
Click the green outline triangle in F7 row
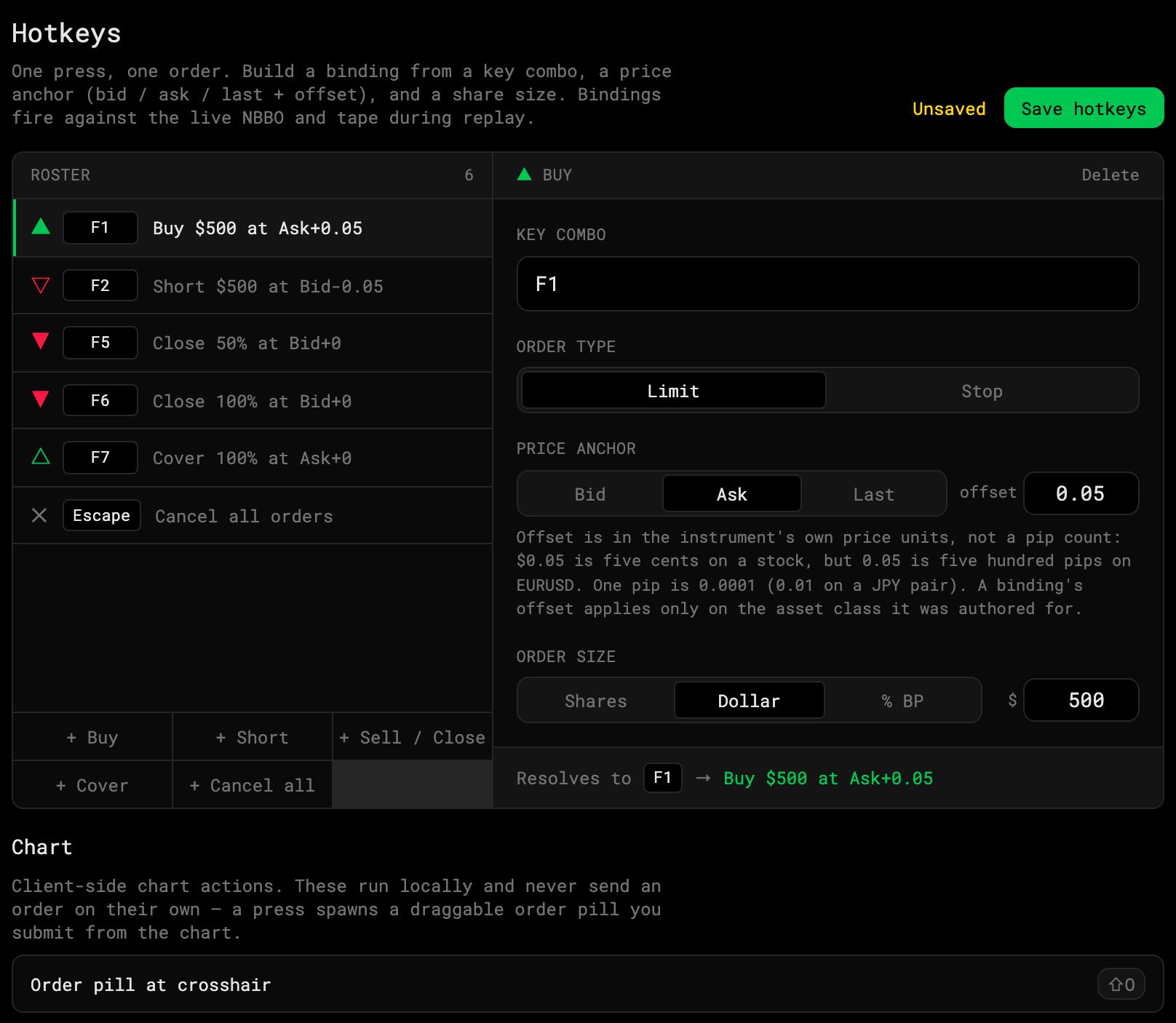(x=41, y=457)
